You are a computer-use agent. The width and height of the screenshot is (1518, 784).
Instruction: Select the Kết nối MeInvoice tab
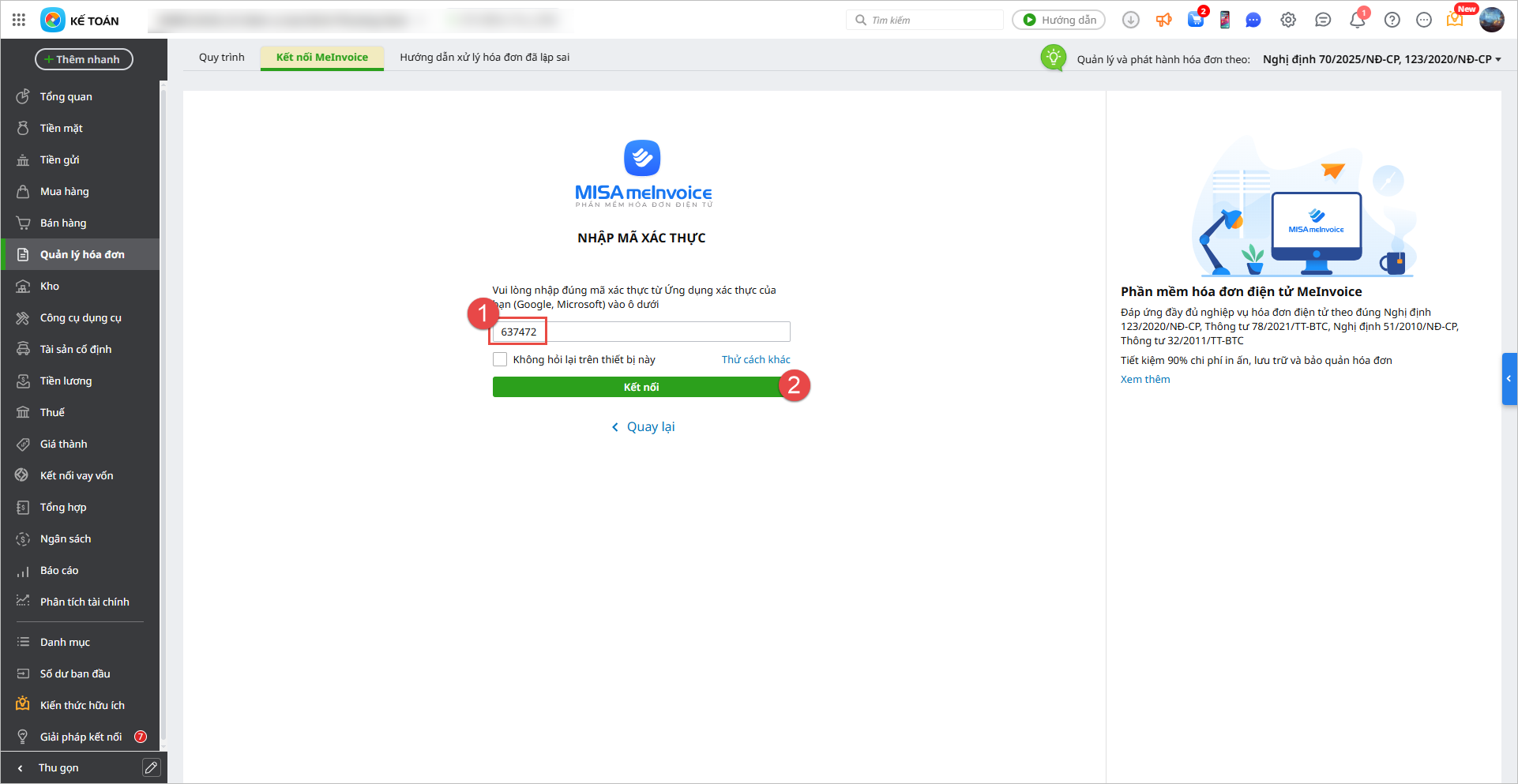[x=322, y=58]
